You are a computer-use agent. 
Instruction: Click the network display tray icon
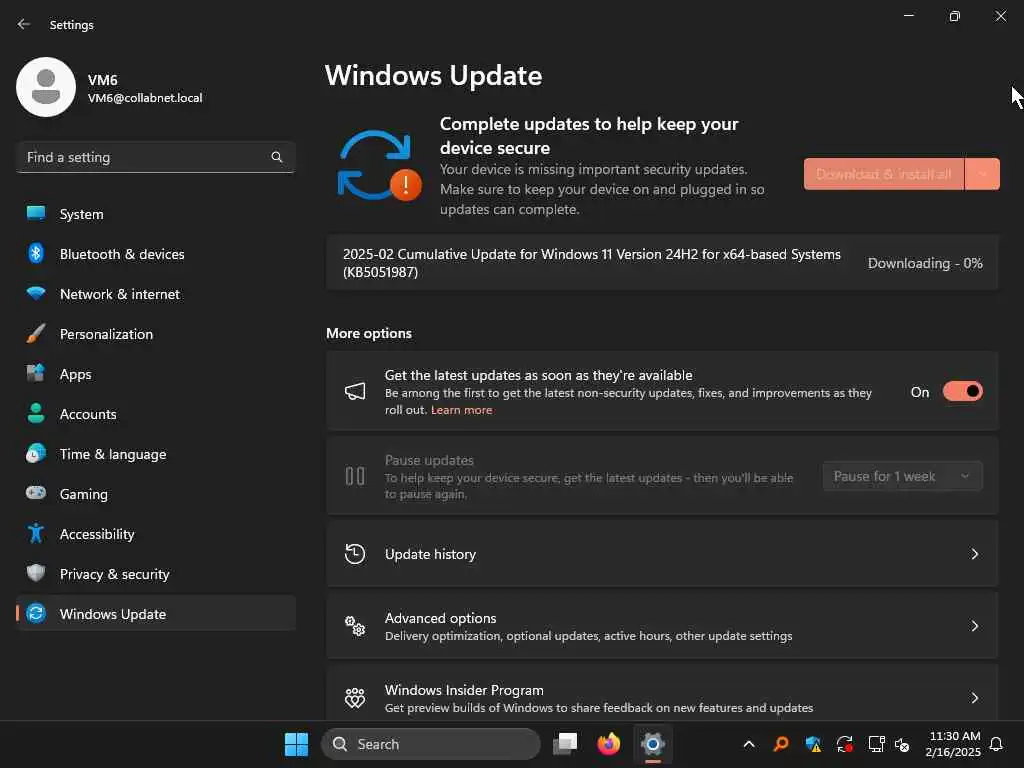876,744
